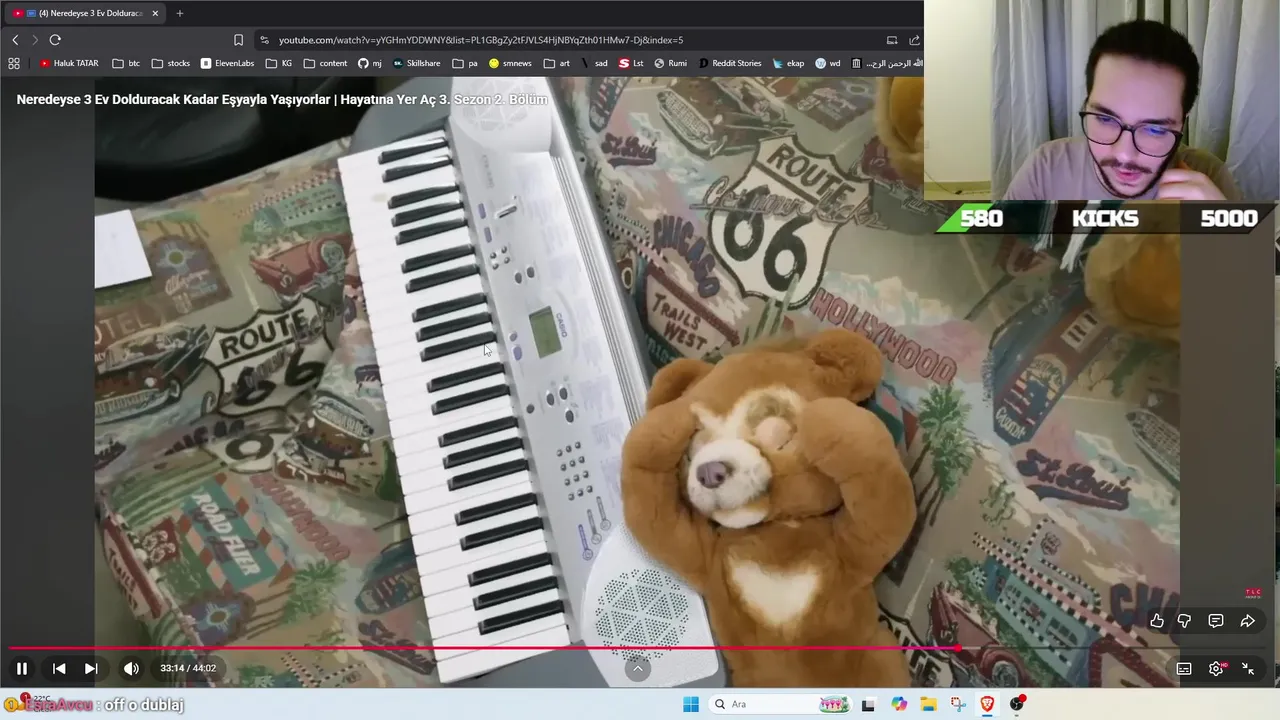1280x720 pixels.
Task: Open Lst bookmark
Action: pos(631,63)
